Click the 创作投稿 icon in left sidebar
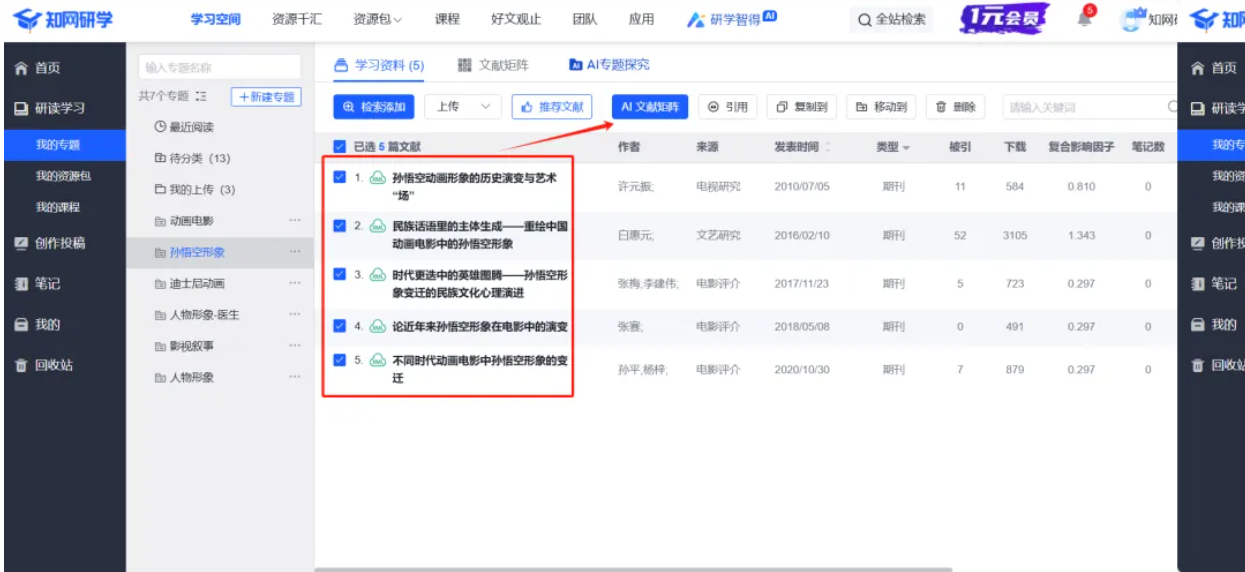Screen dimensions: 1245x572 tap(20, 243)
